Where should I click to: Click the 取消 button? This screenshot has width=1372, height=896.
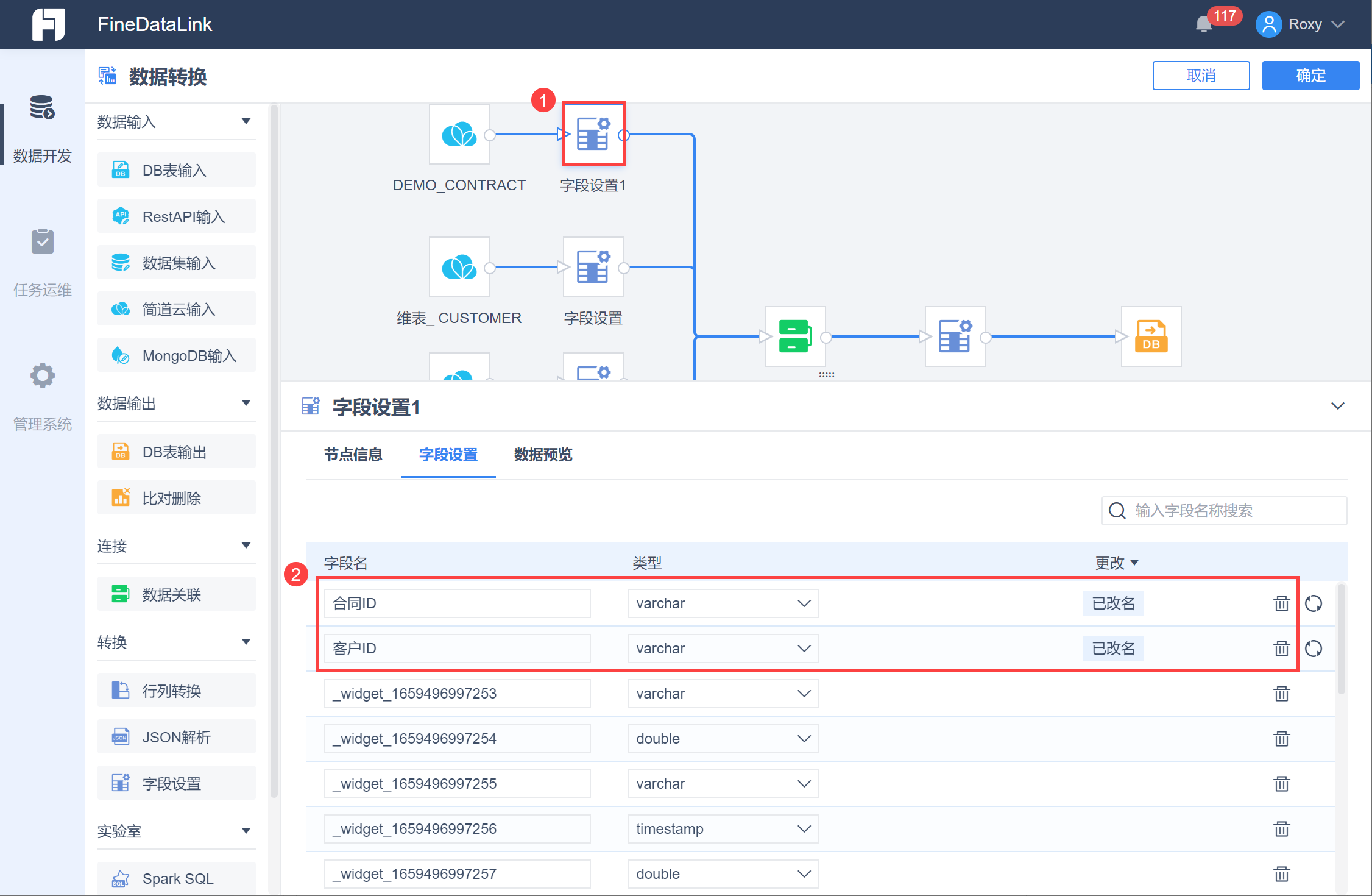point(1200,76)
